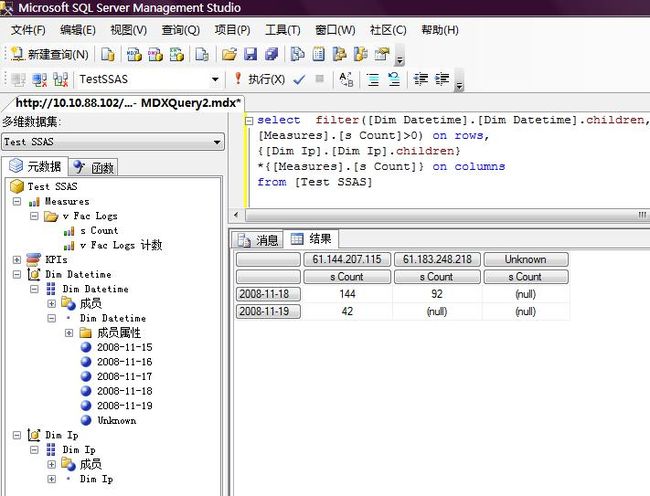Open the Registered Servers icon
The width and height of the screenshot is (650, 496).
[297, 54]
